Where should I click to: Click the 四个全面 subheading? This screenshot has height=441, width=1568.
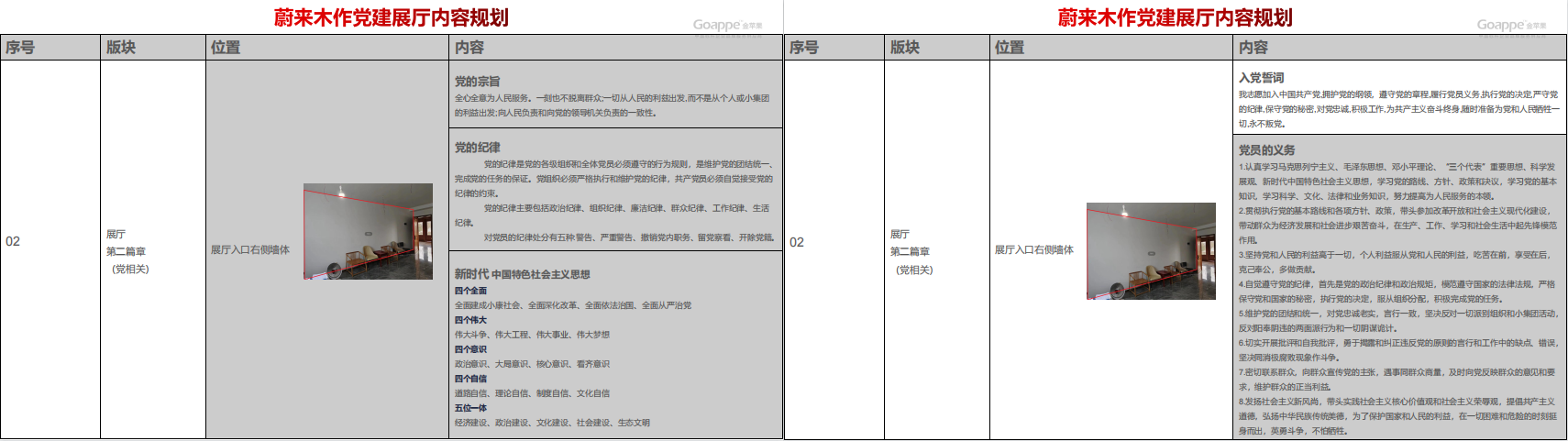point(470,291)
